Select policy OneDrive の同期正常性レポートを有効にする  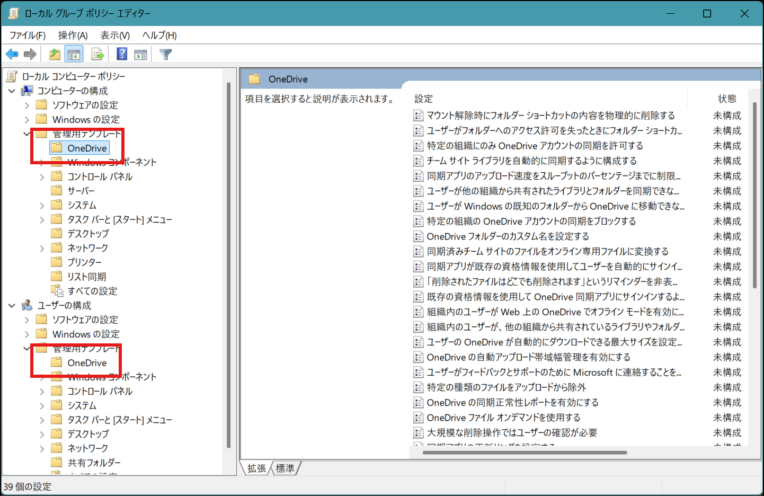(512, 402)
